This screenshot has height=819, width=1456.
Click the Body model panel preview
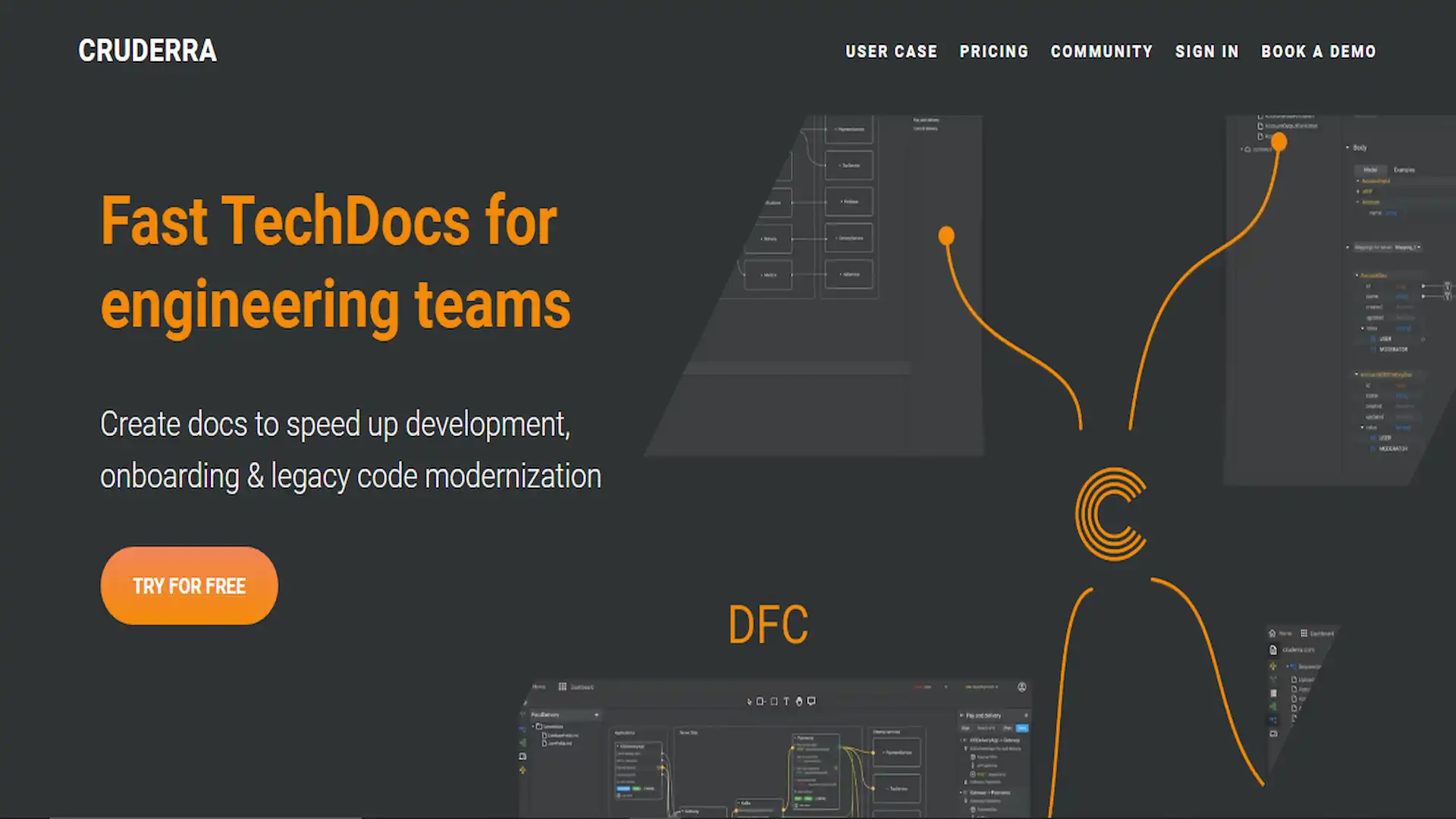coord(1339,300)
